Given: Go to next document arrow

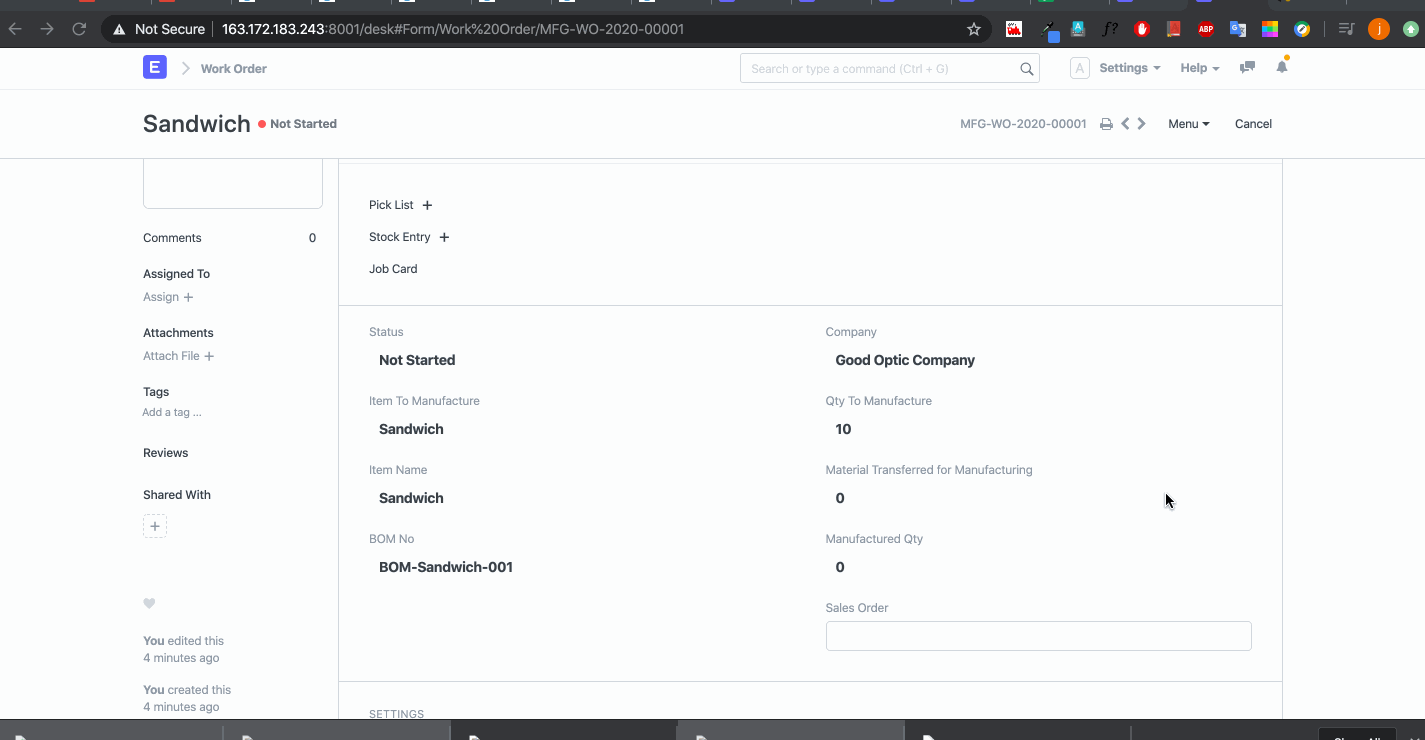Looking at the screenshot, I should tap(1141, 124).
